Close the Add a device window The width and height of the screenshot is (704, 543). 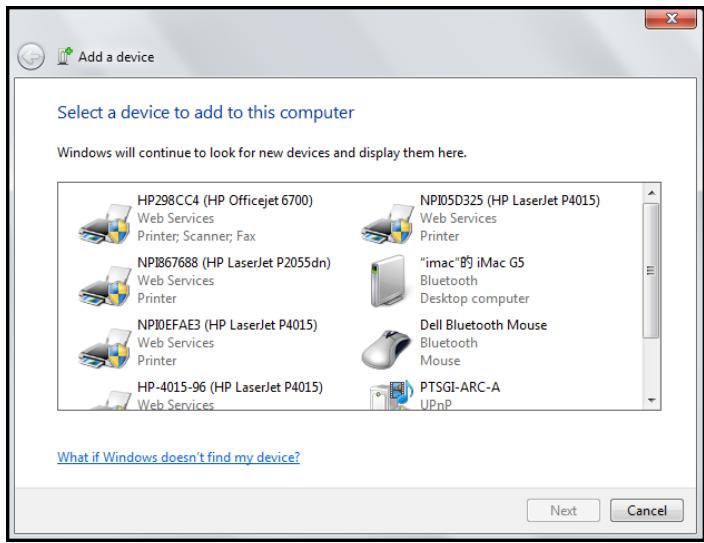(x=671, y=18)
